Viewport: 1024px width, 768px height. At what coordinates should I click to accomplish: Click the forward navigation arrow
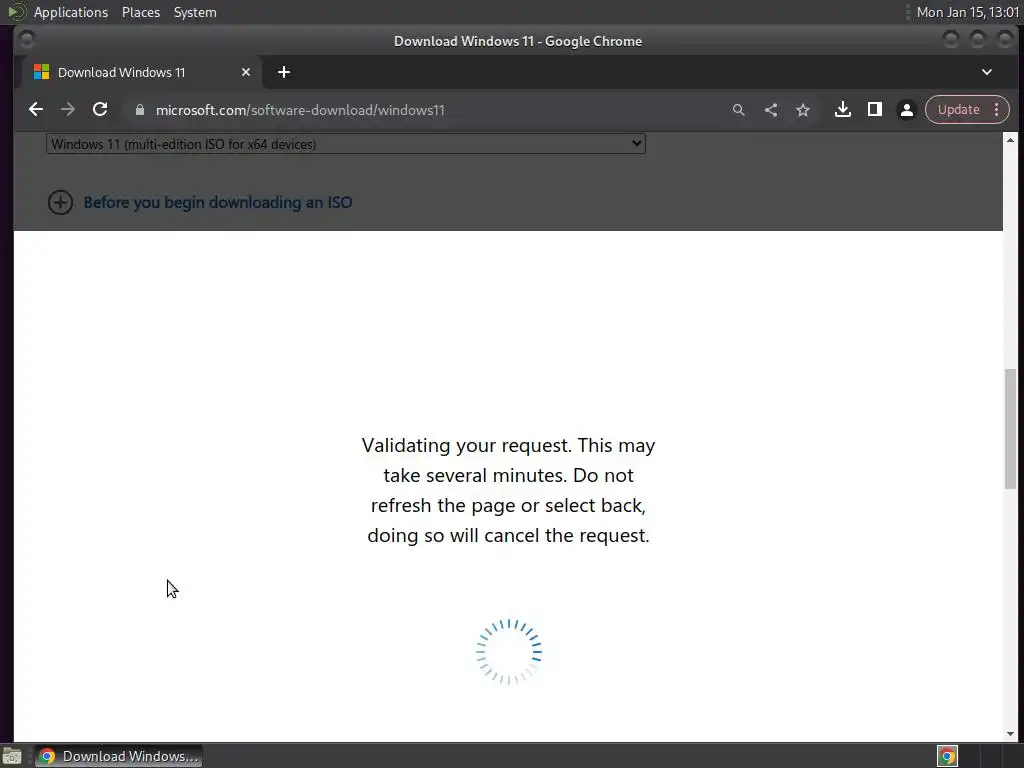[x=68, y=110]
